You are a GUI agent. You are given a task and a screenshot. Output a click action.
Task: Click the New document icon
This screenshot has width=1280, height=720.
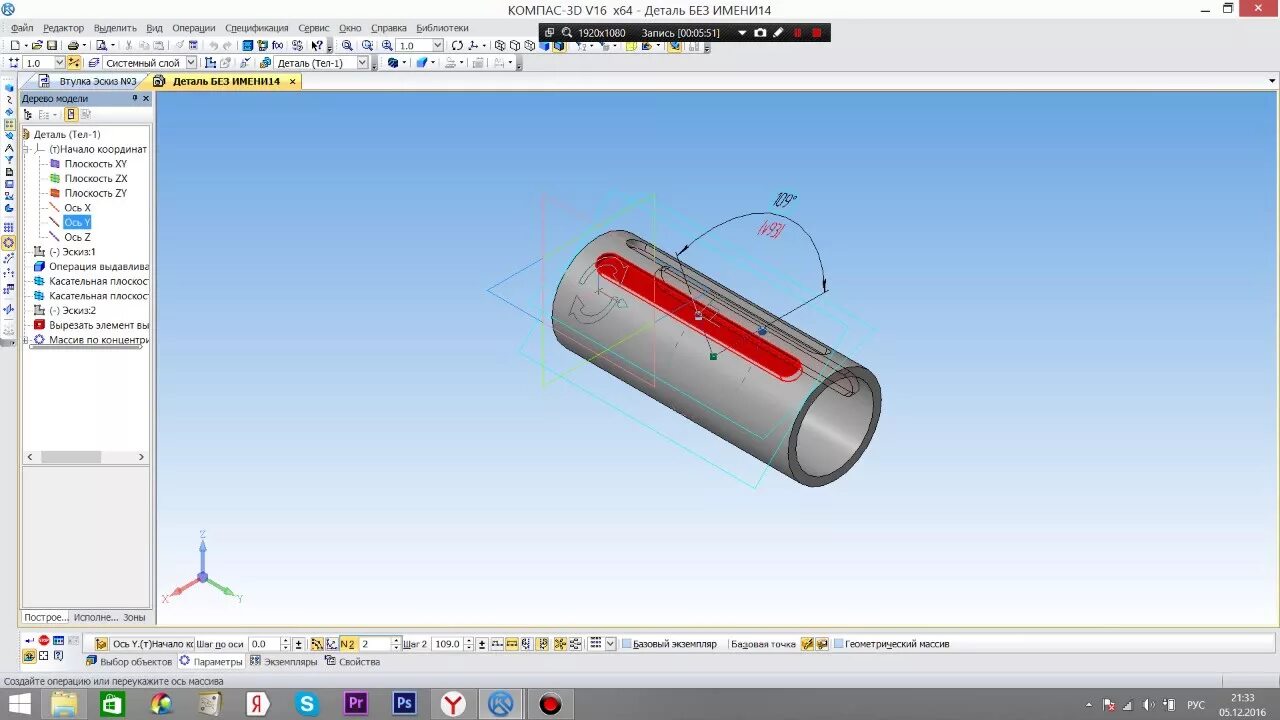pos(15,46)
